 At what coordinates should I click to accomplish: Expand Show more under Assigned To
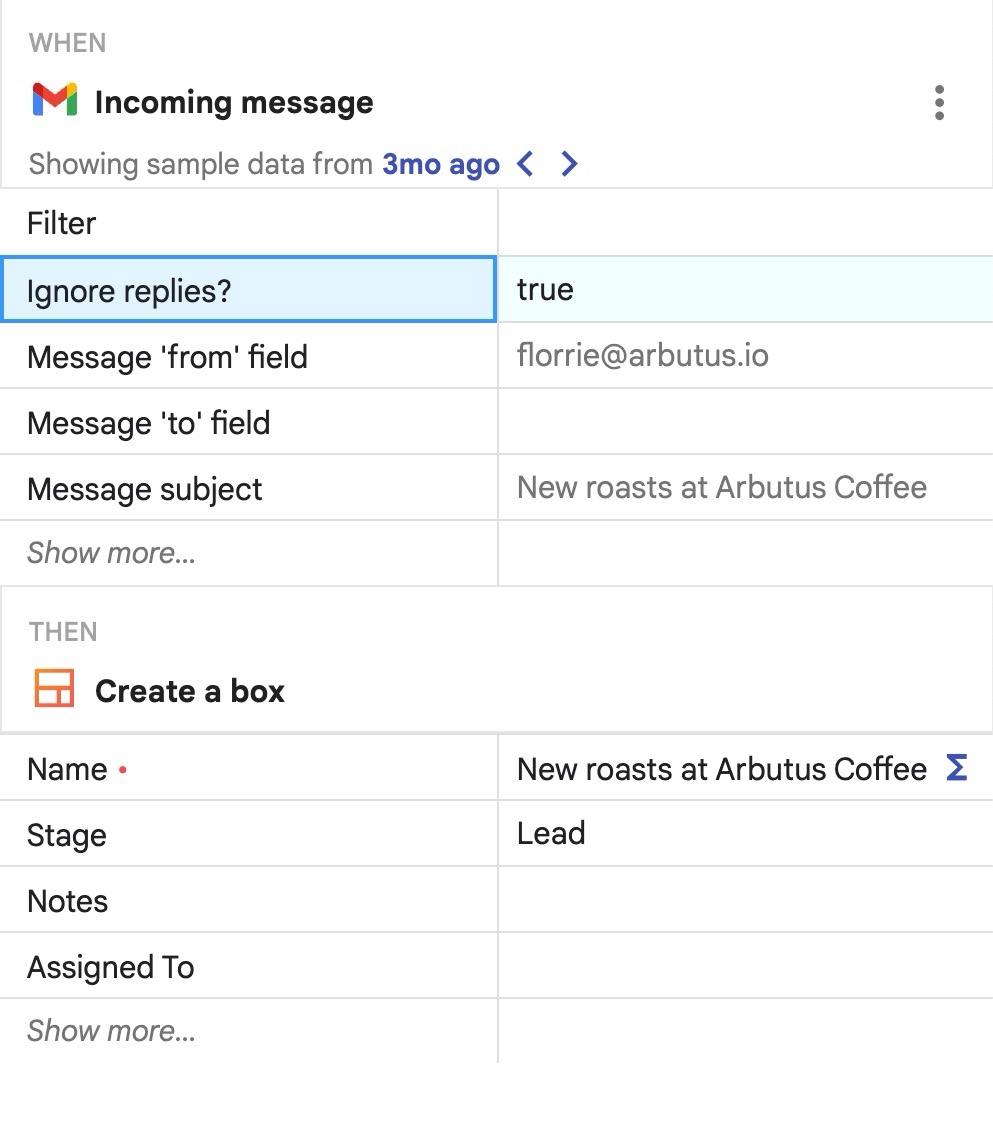tap(111, 1031)
